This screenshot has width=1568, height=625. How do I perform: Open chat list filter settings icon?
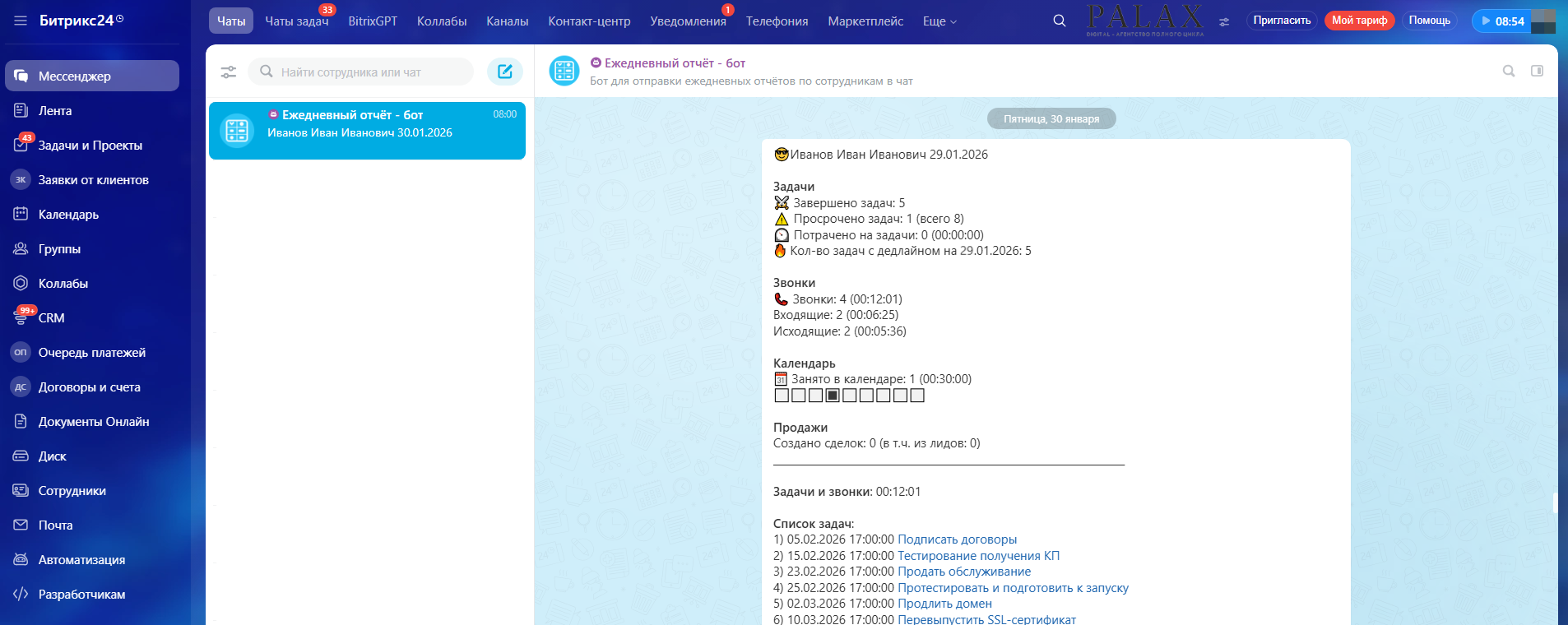coord(229,72)
